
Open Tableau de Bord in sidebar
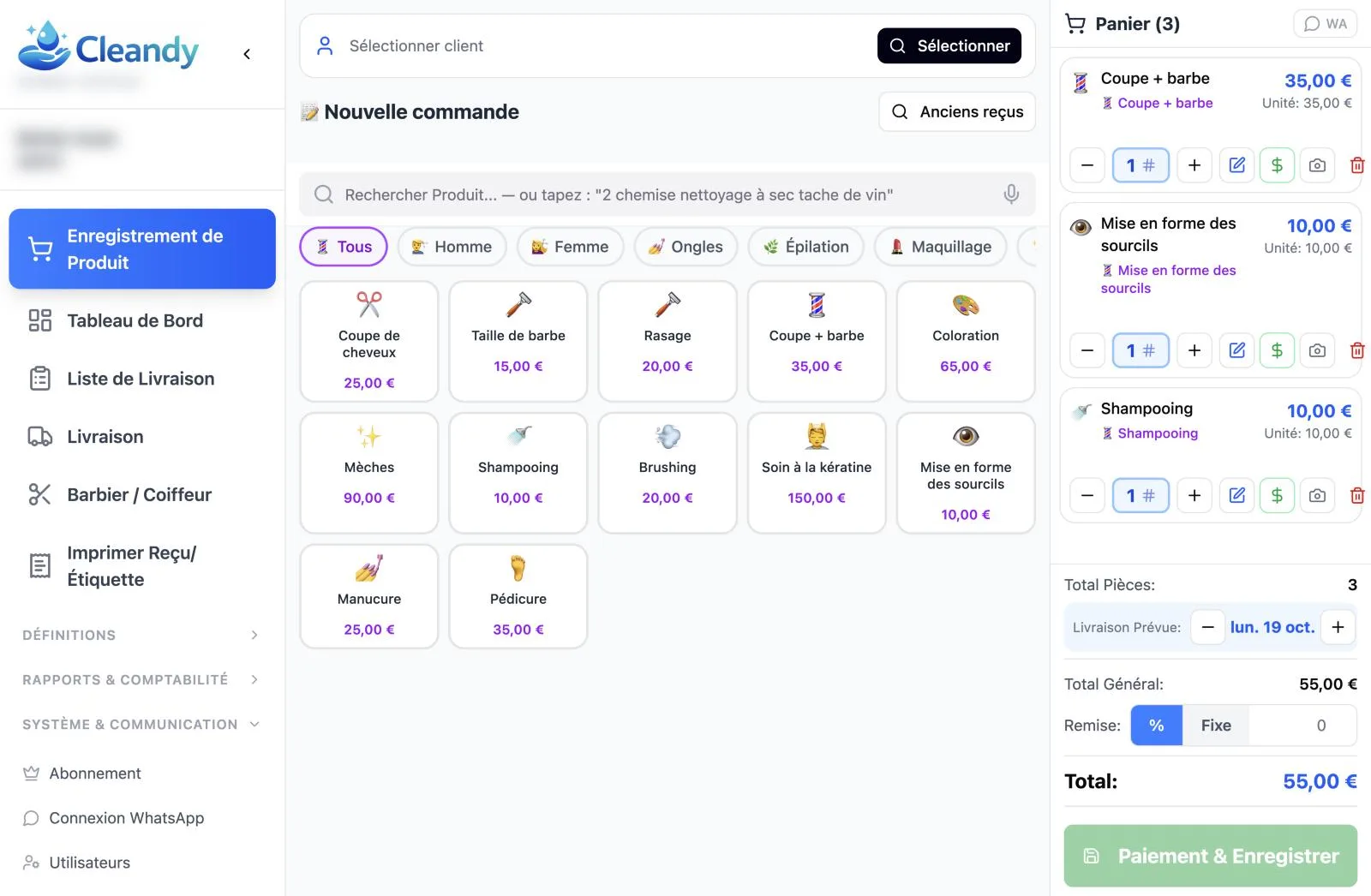coord(142,320)
